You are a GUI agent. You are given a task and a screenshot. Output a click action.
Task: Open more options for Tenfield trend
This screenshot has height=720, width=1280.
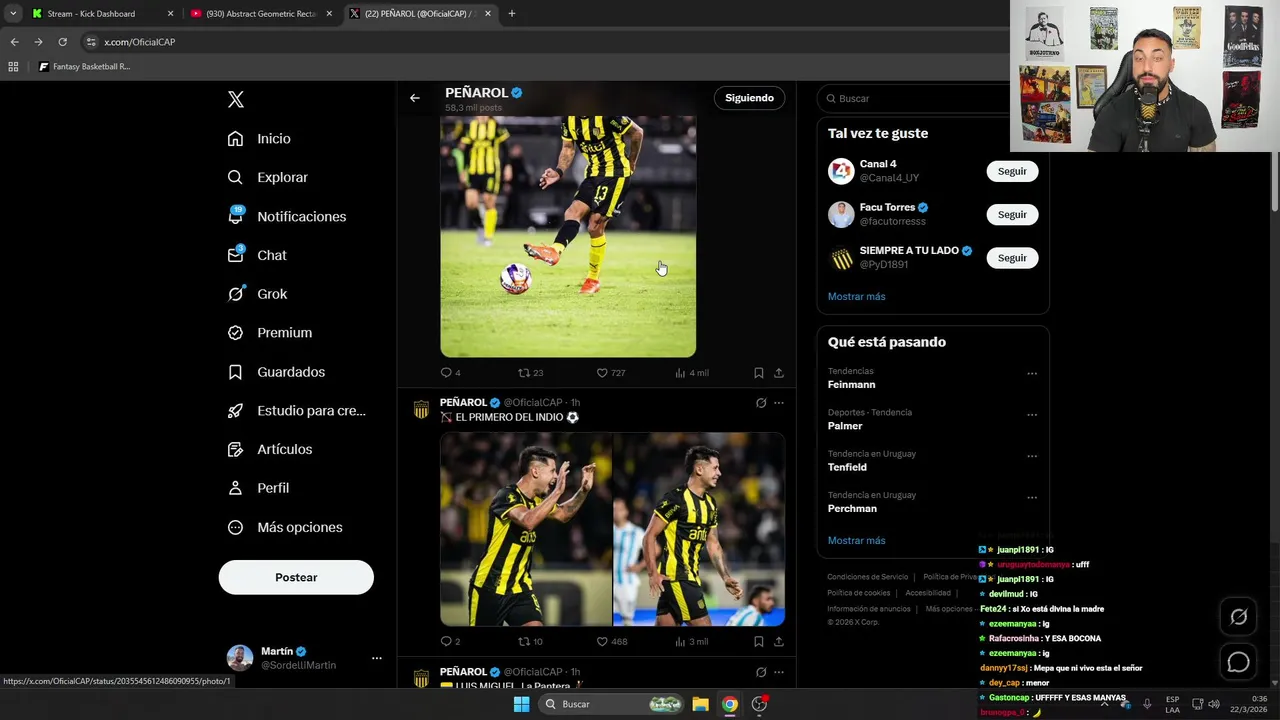click(x=1031, y=456)
